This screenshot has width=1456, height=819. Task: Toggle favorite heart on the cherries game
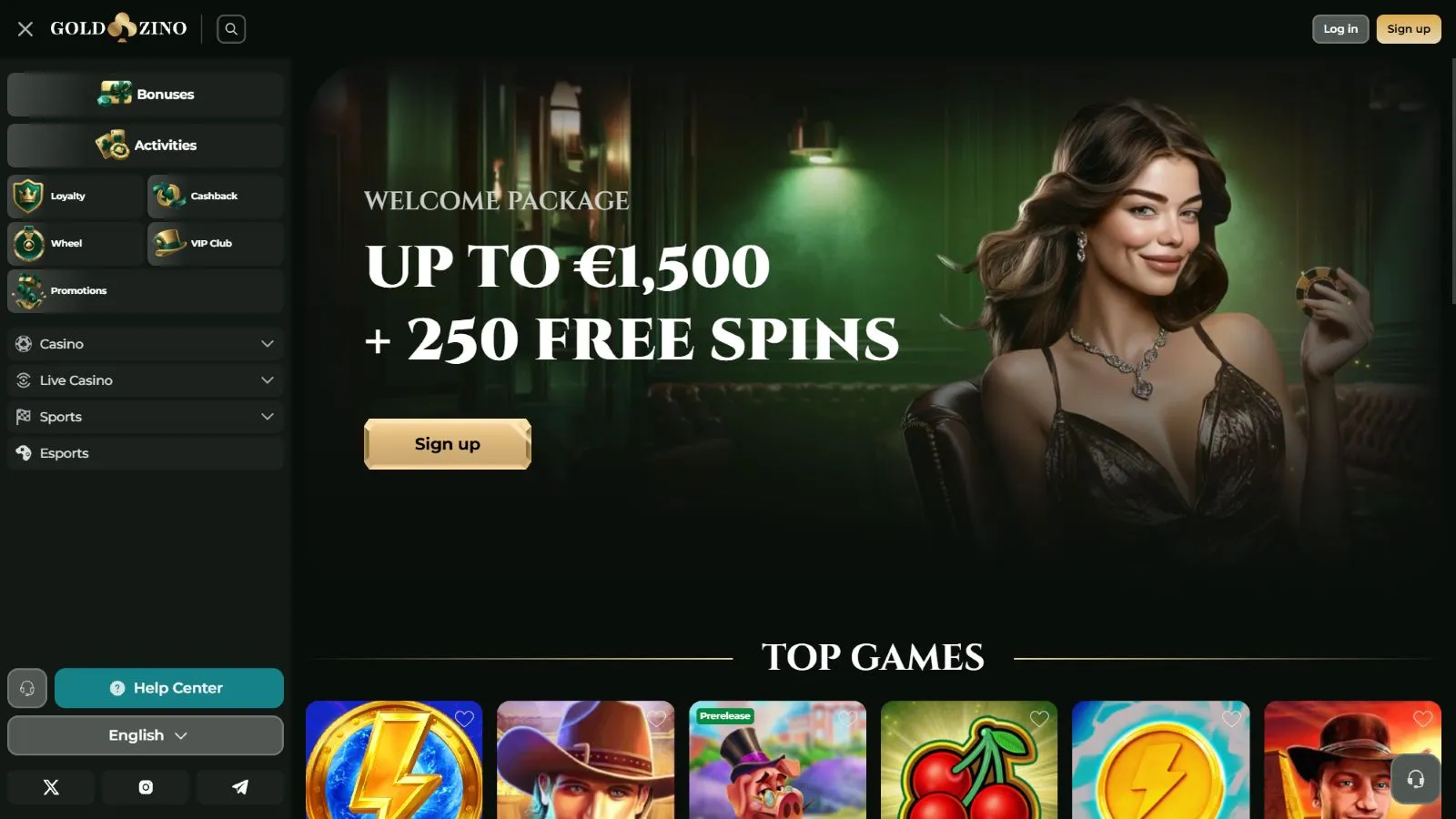tap(1039, 719)
